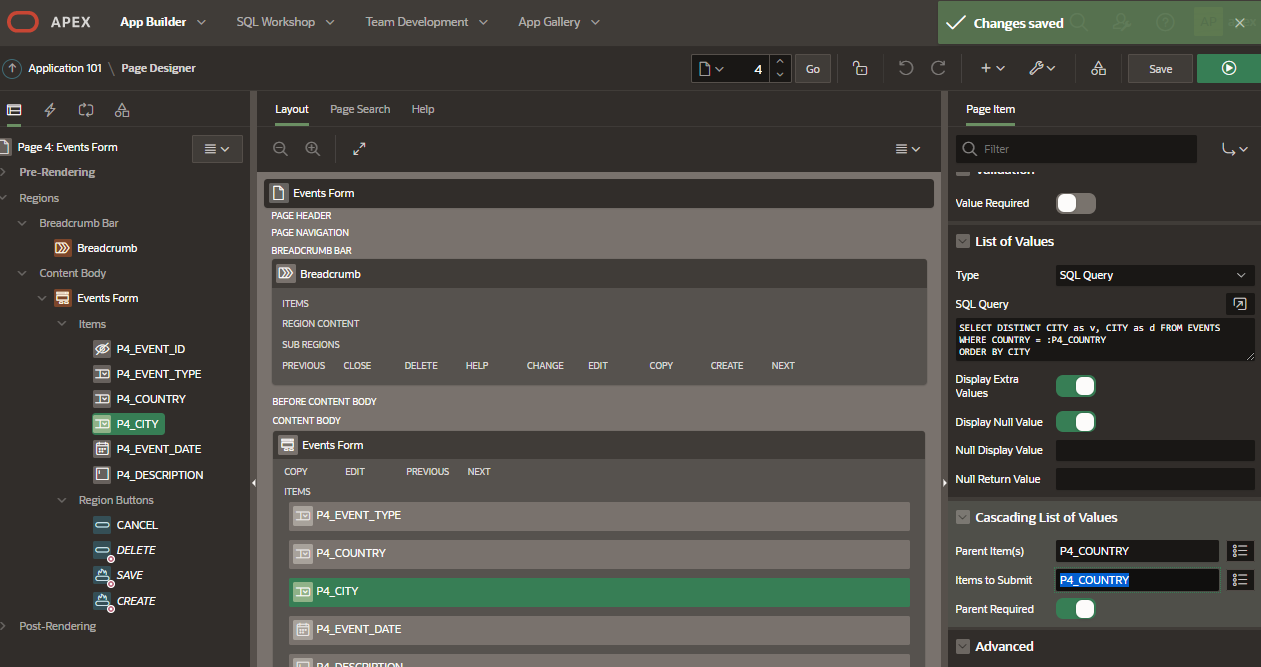Zoom out the layout view
1261x667 pixels.
point(280,148)
